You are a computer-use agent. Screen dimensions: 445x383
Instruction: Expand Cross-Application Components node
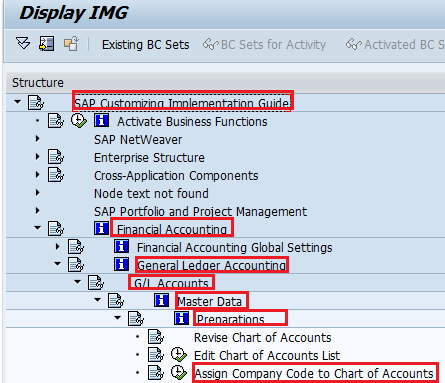[37, 175]
